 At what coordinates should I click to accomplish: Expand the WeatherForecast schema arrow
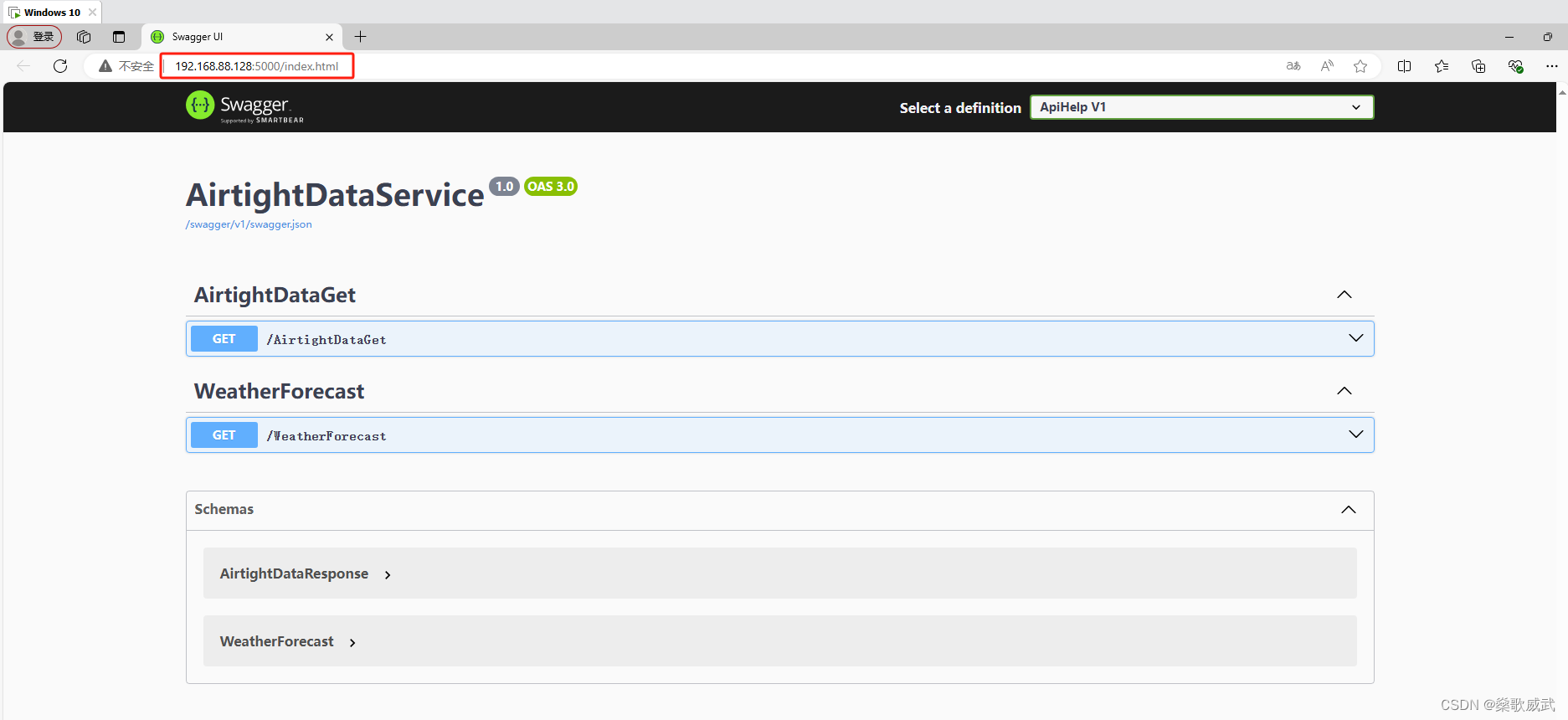point(352,643)
